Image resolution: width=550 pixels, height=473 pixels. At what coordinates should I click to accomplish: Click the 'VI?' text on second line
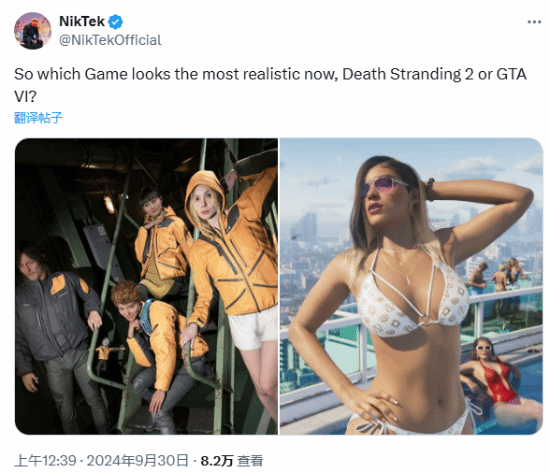click(25, 96)
